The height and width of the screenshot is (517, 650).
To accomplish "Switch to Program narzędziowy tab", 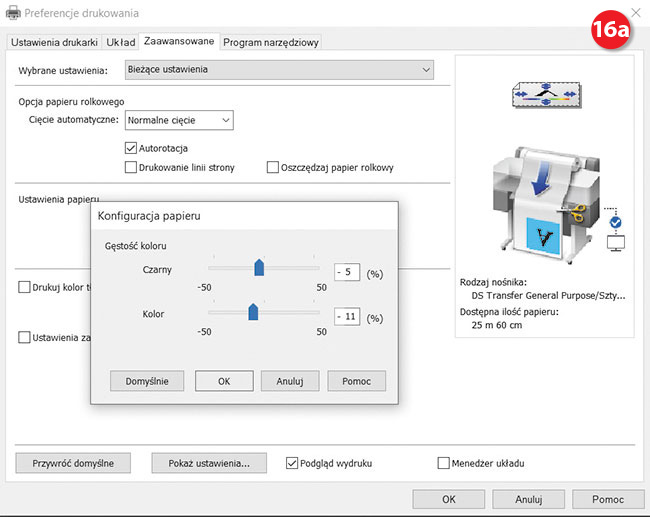I will point(271,43).
